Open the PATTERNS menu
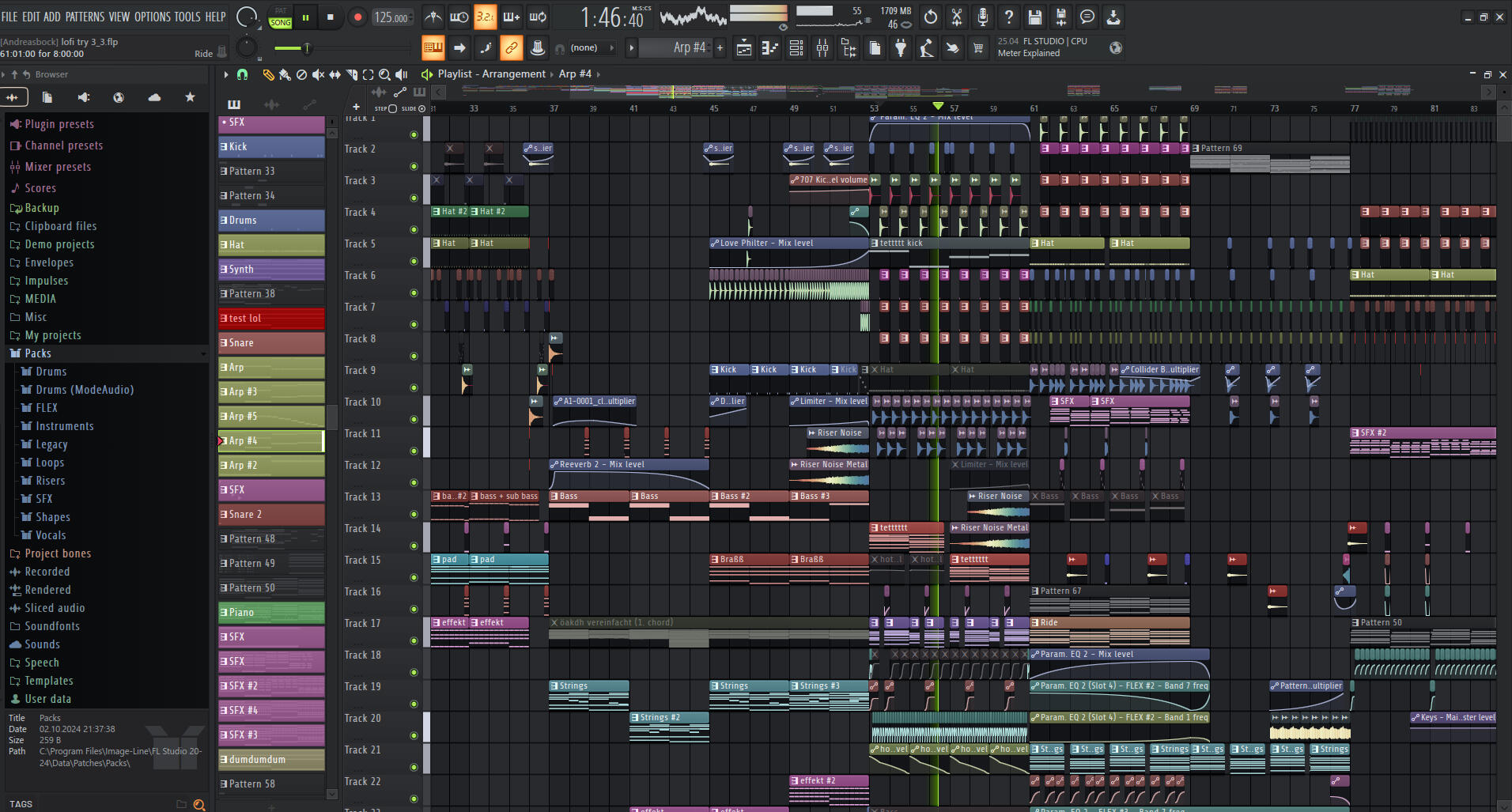The height and width of the screenshot is (812, 1512). tap(84, 17)
